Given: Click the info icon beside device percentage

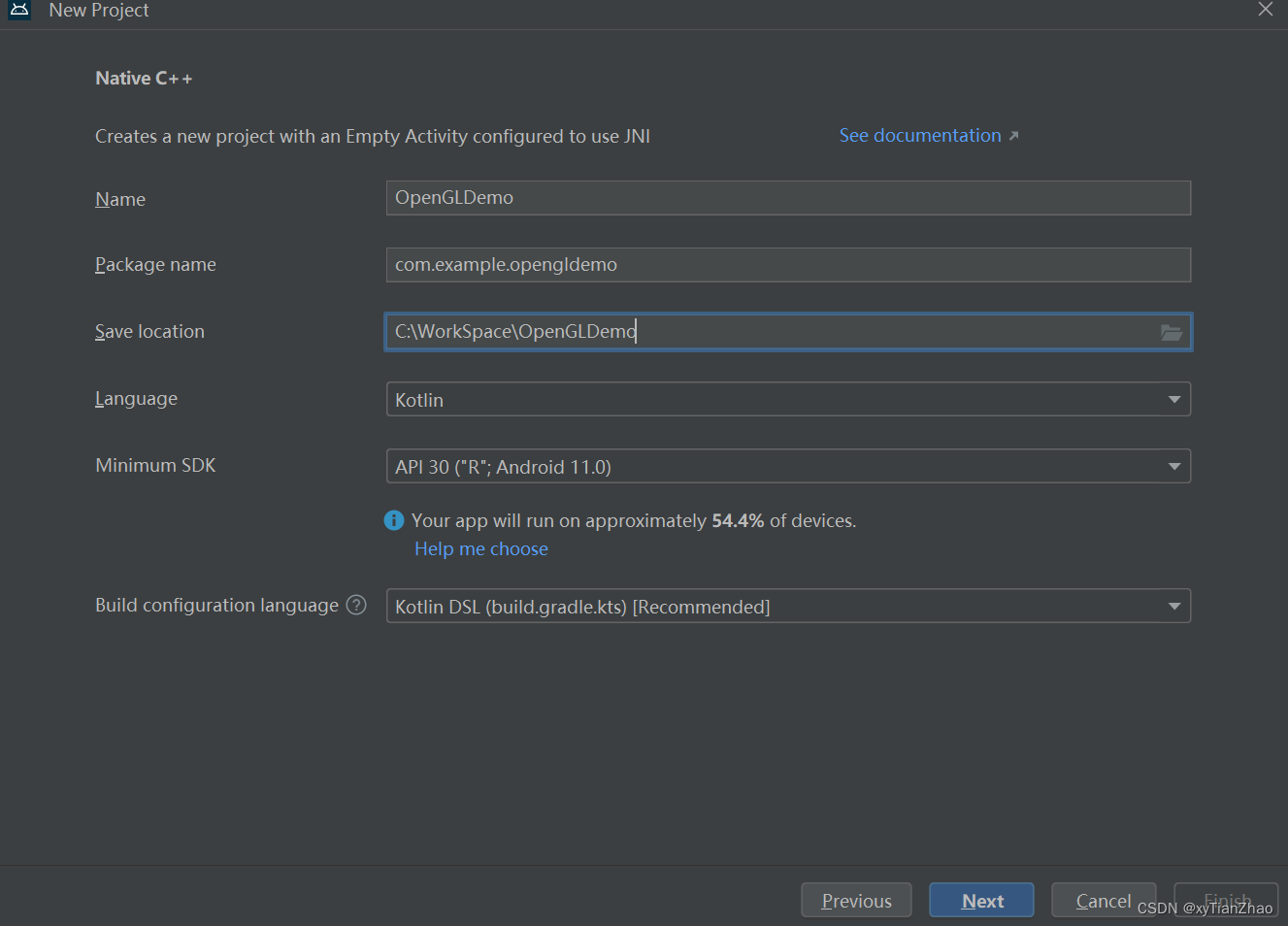Looking at the screenshot, I should click(x=394, y=520).
